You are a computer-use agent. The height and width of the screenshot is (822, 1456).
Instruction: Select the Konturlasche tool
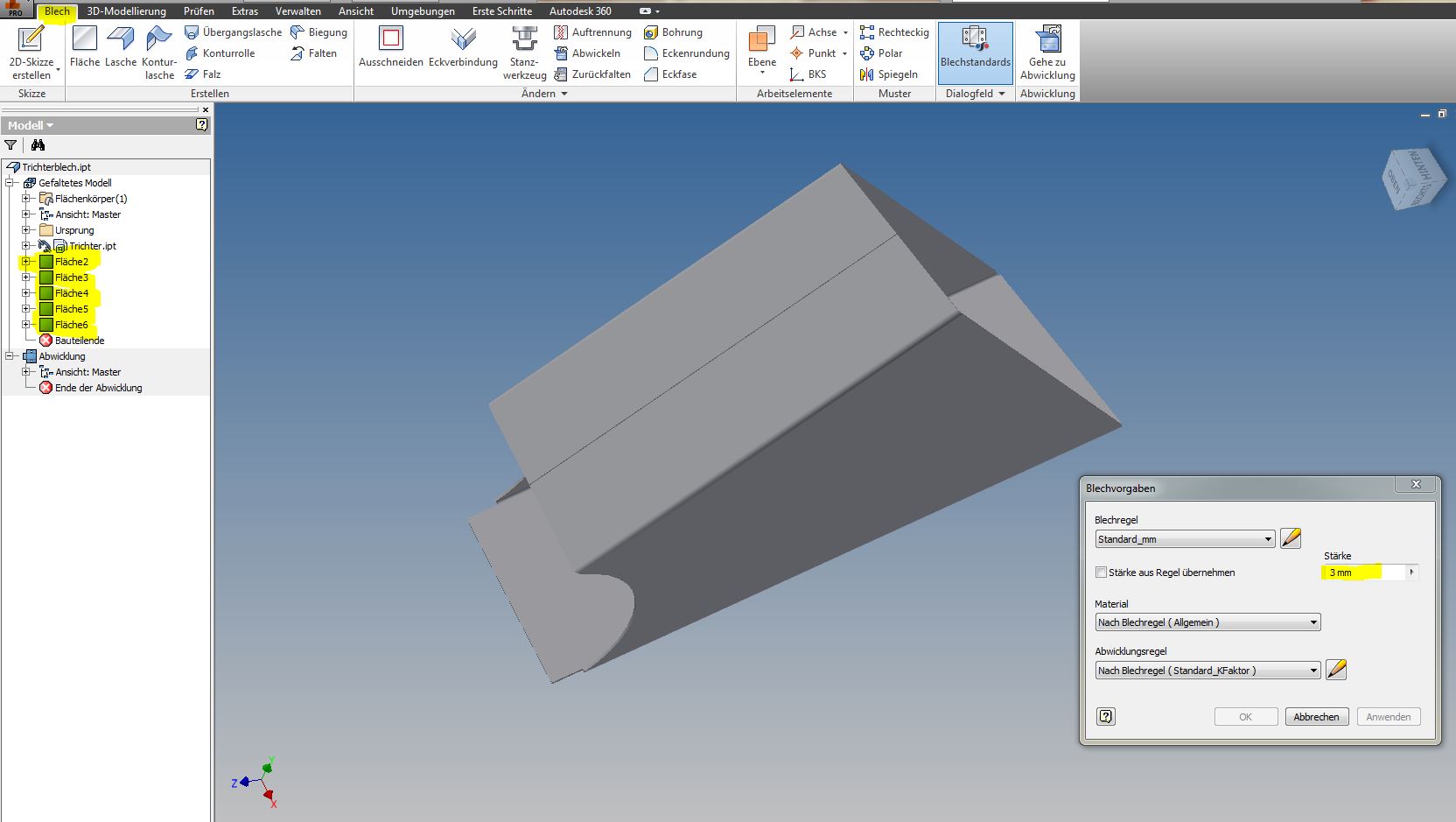pyautogui.click(x=159, y=53)
